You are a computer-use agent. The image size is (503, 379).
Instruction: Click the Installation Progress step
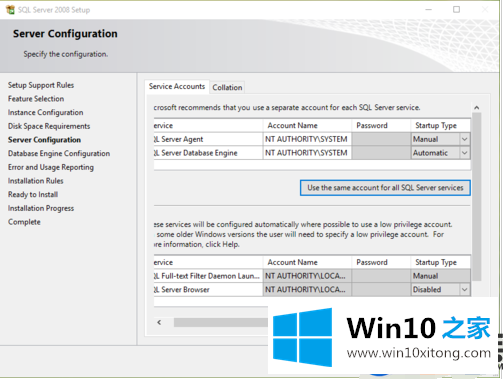click(41, 208)
